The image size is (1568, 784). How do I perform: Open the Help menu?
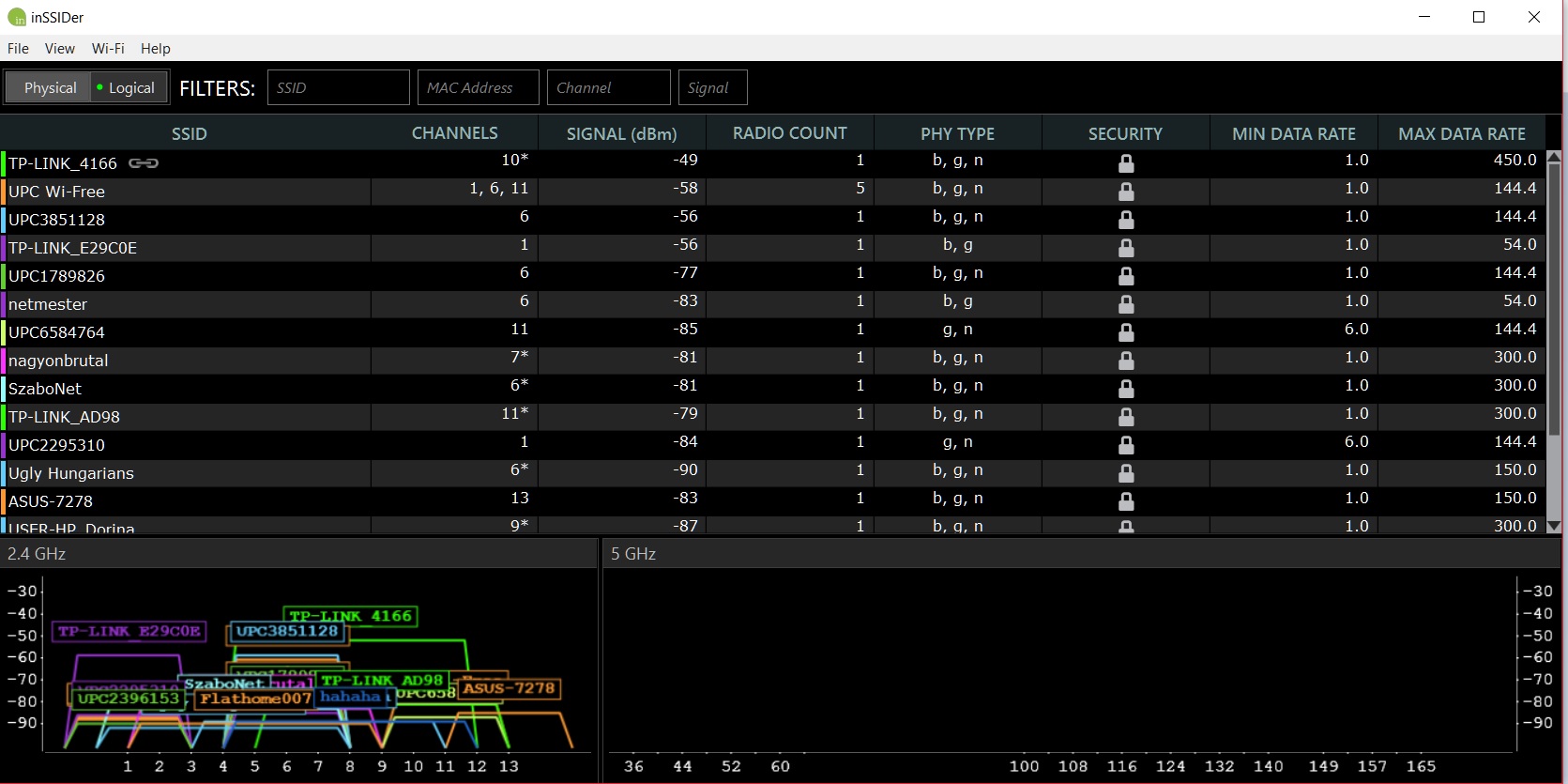tap(156, 48)
